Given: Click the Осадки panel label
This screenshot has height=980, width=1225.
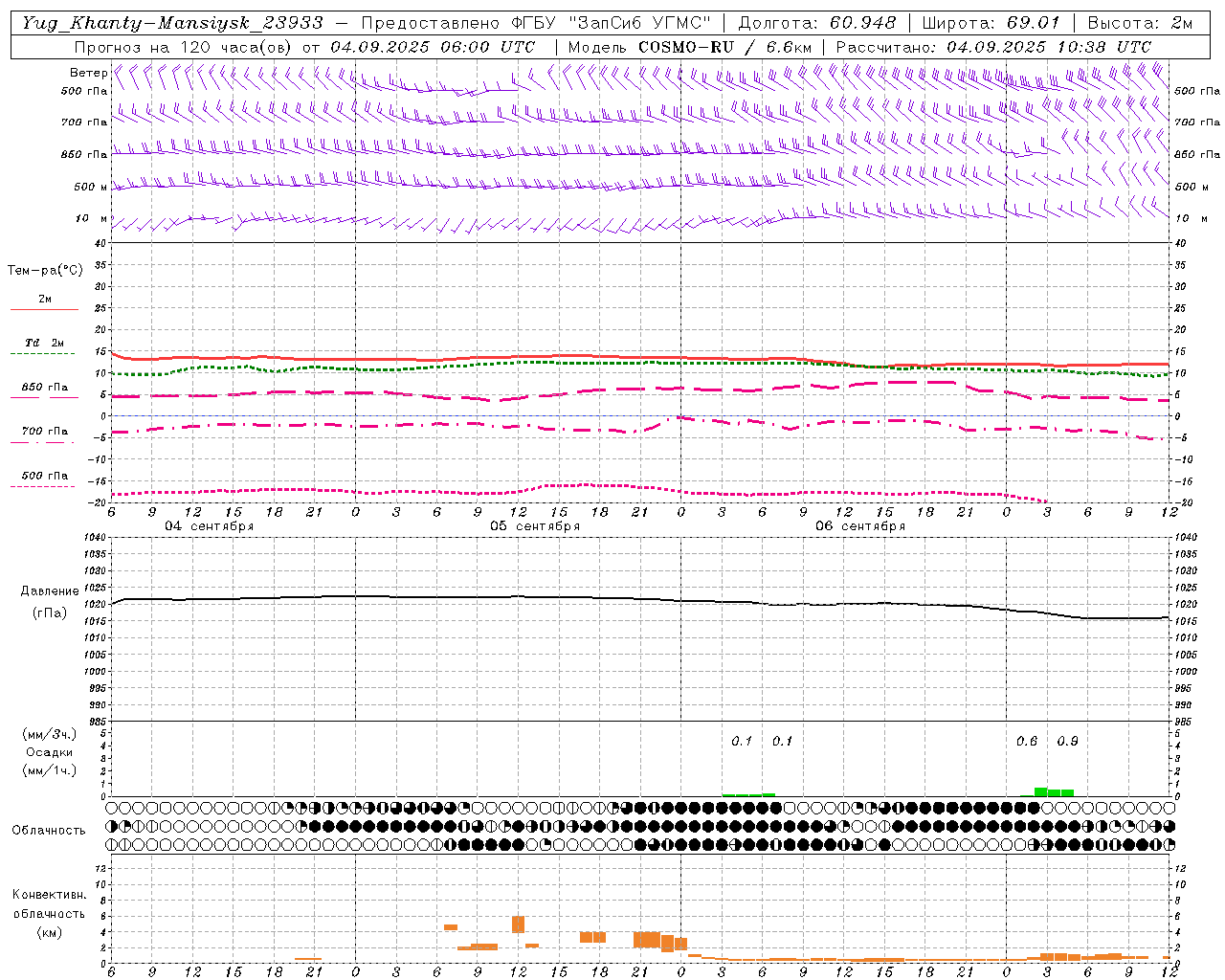Looking at the screenshot, I should (x=49, y=752).
